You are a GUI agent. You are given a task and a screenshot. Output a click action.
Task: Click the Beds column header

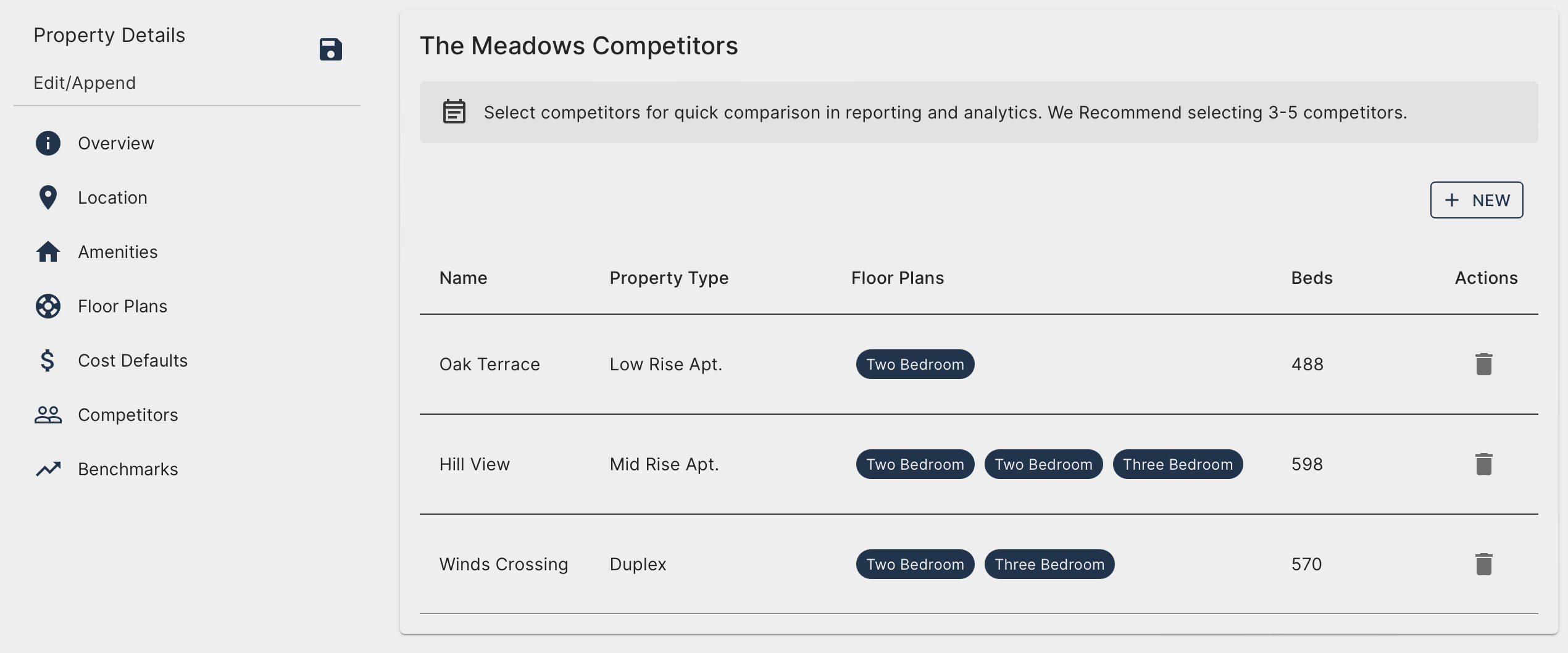pos(1311,278)
